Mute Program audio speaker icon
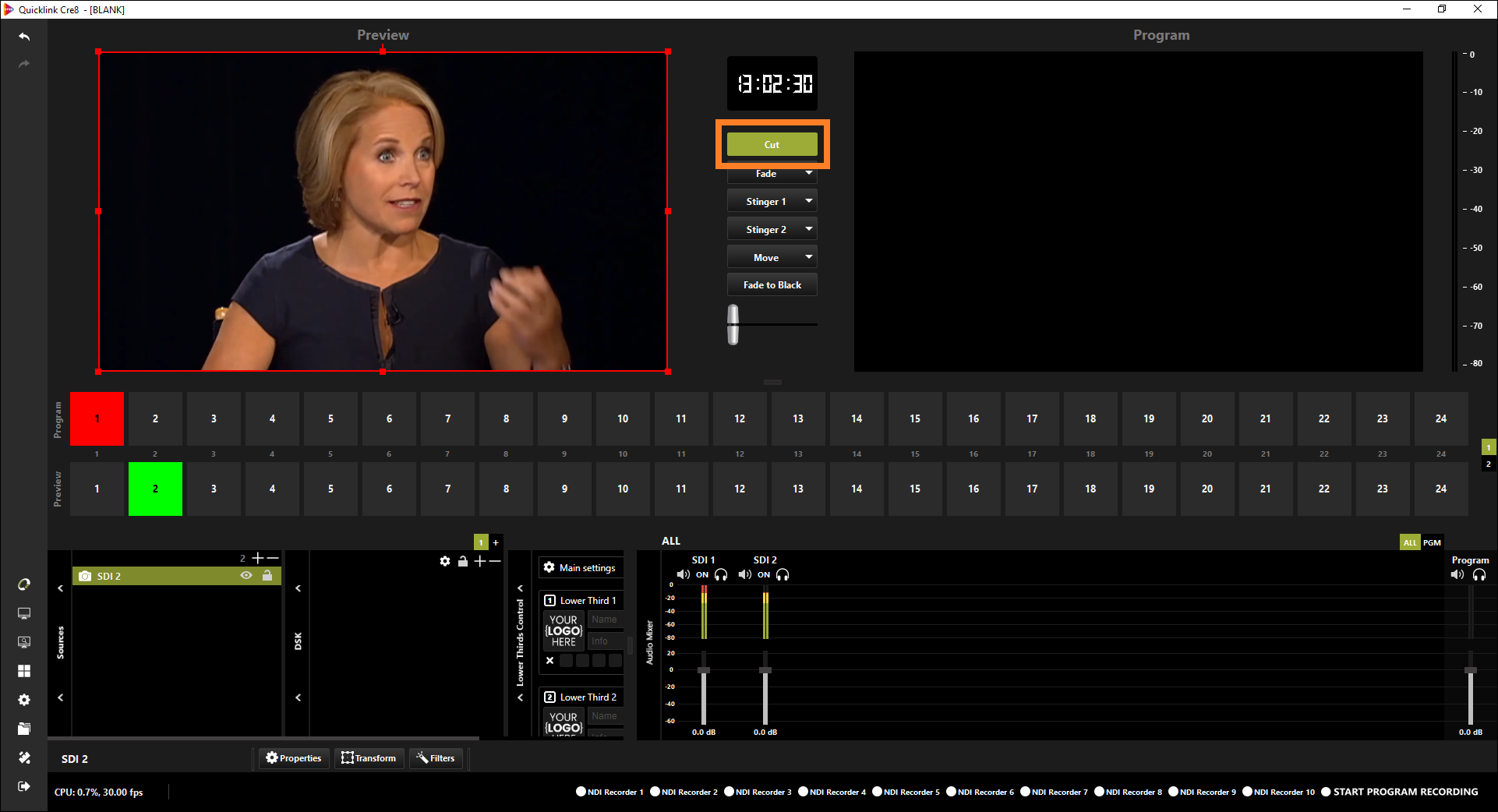Image resolution: width=1498 pixels, height=812 pixels. click(1457, 574)
